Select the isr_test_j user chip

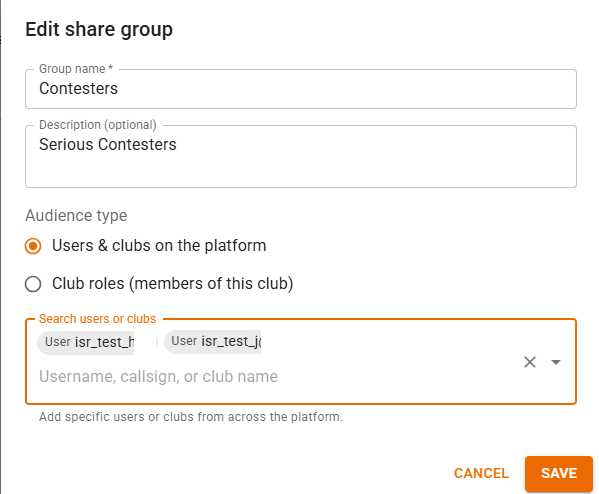pos(212,341)
